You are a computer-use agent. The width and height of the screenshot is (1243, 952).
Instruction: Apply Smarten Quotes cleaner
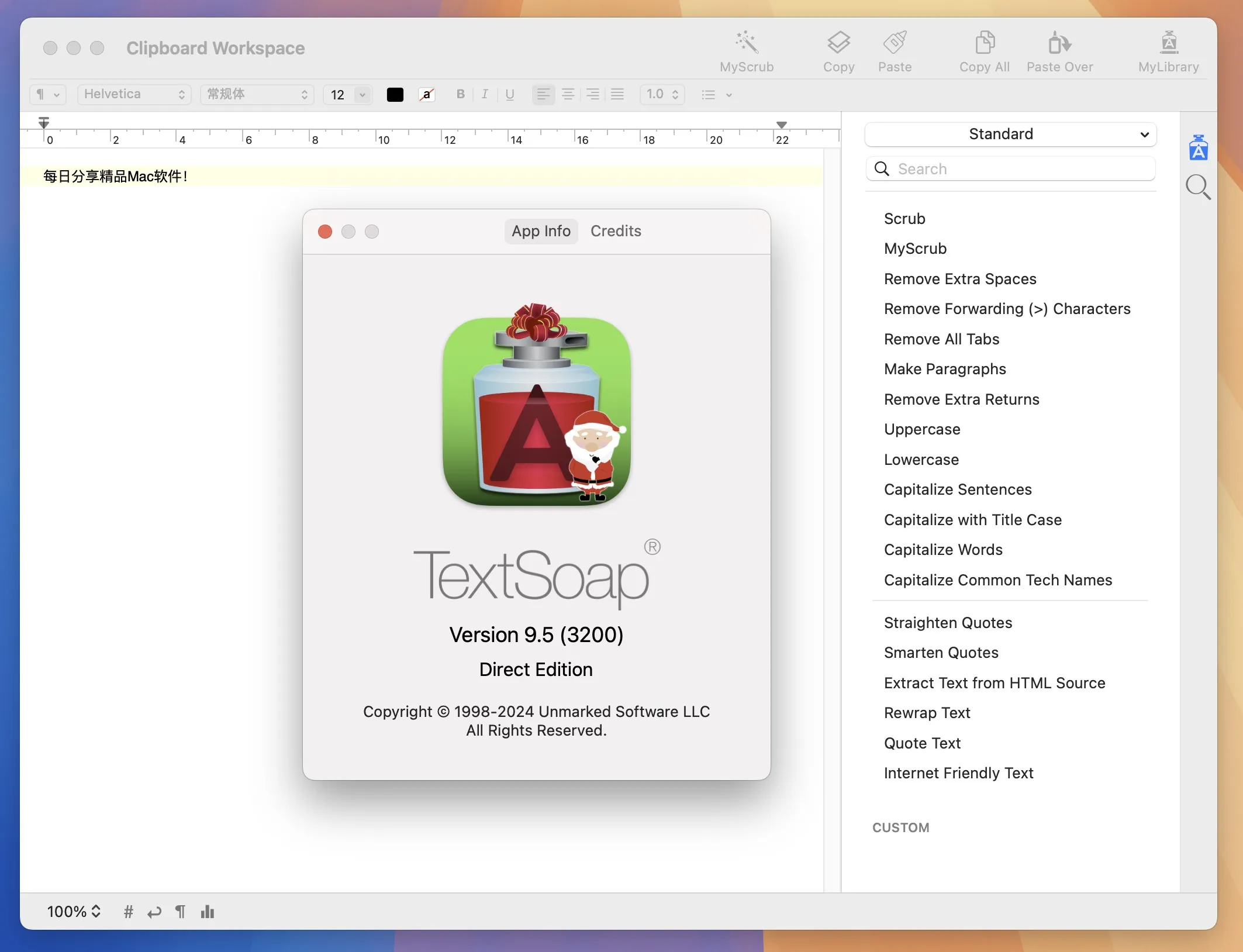pyautogui.click(x=941, y=653)
